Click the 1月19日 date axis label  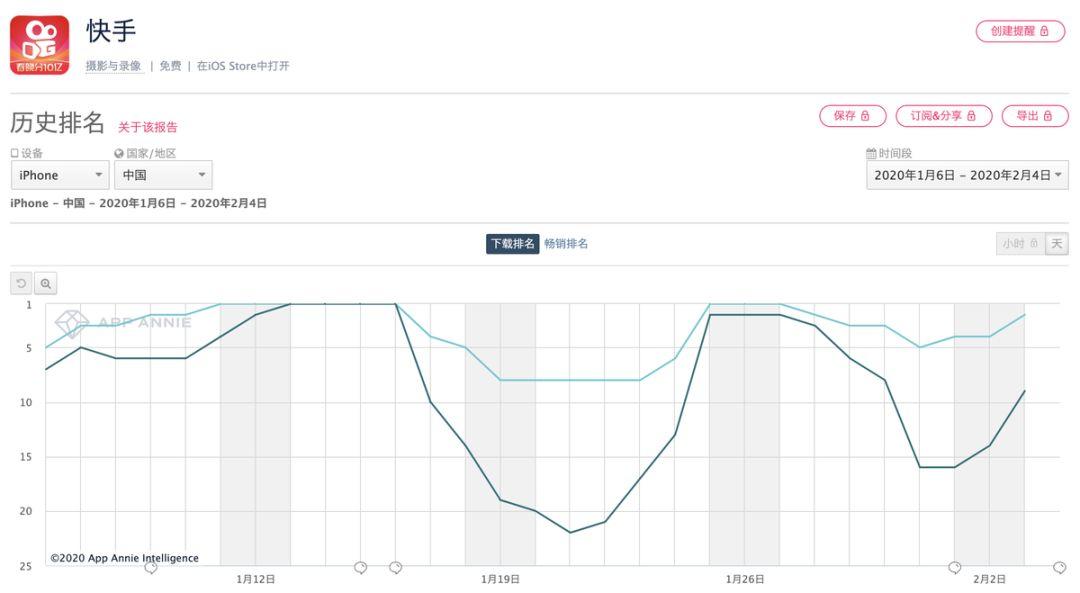tap(500, 579)
